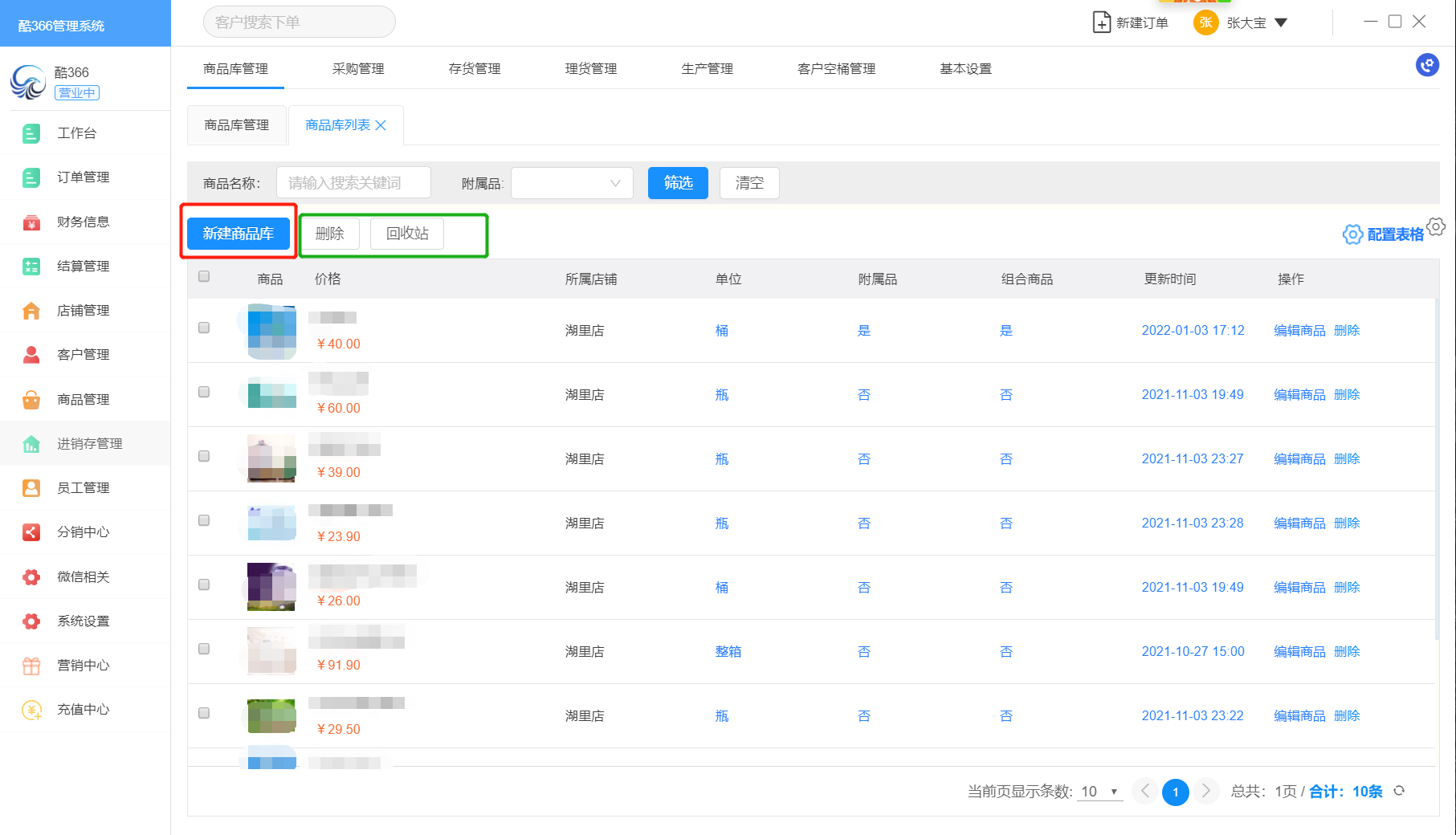Close the 商品库列表 tab
The height and width of the screenshot is (835, 1456).
point(381,125)
